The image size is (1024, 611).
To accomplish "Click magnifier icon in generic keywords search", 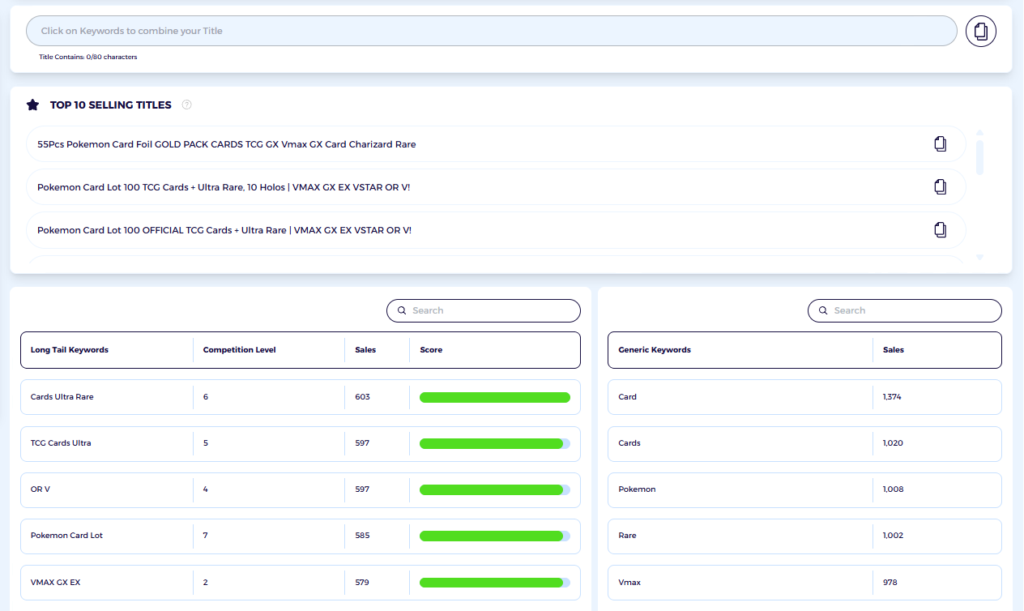I will click(823, 311).
